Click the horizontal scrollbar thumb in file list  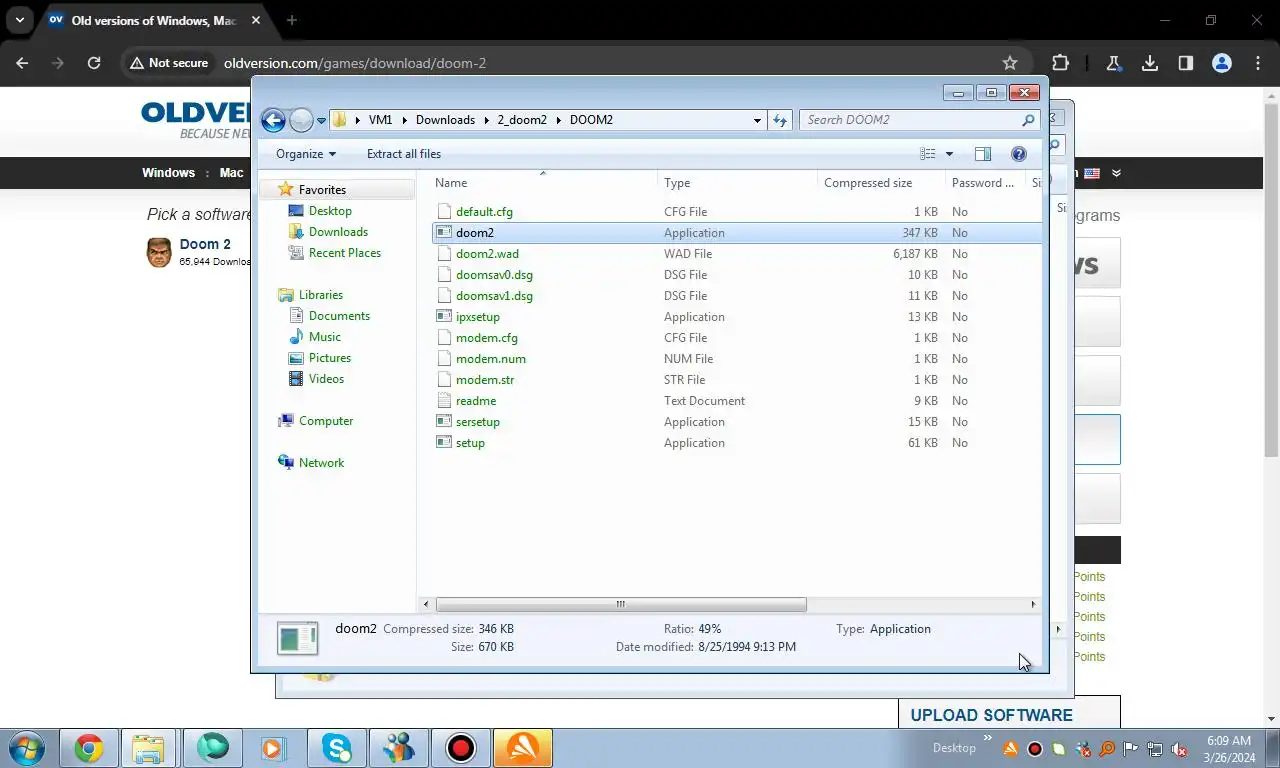(x=621, y=604)
